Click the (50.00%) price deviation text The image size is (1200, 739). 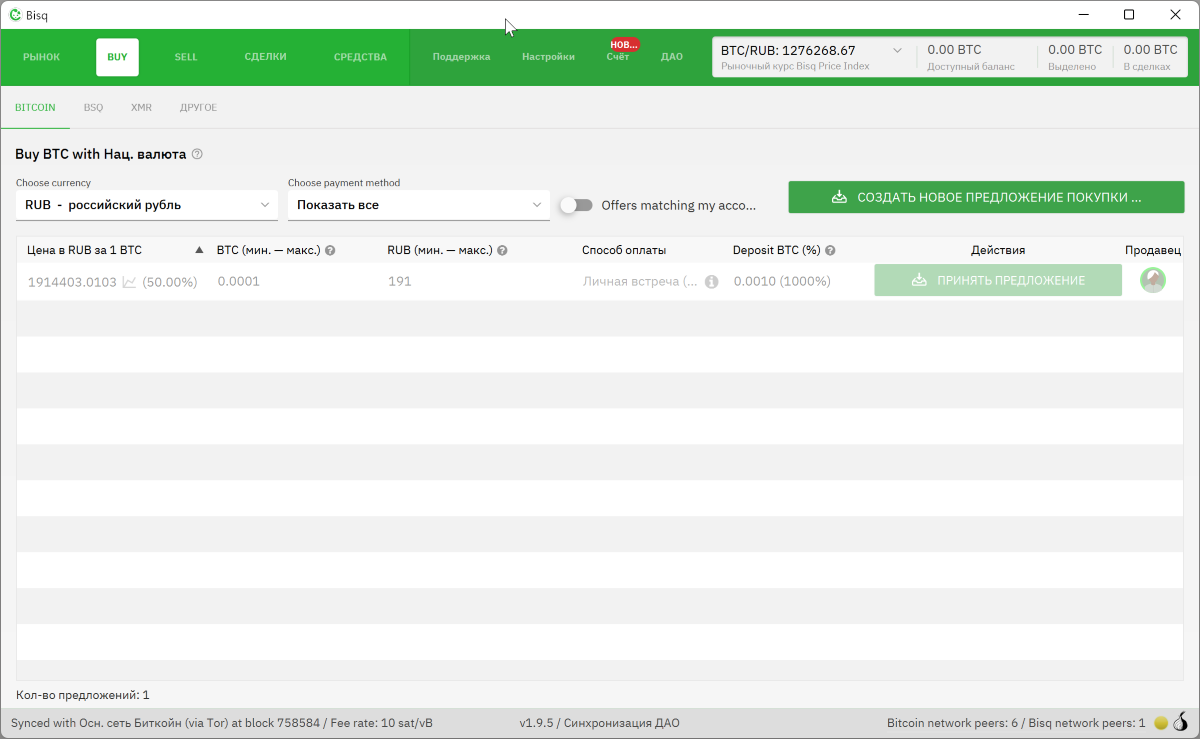click(170, 282)
